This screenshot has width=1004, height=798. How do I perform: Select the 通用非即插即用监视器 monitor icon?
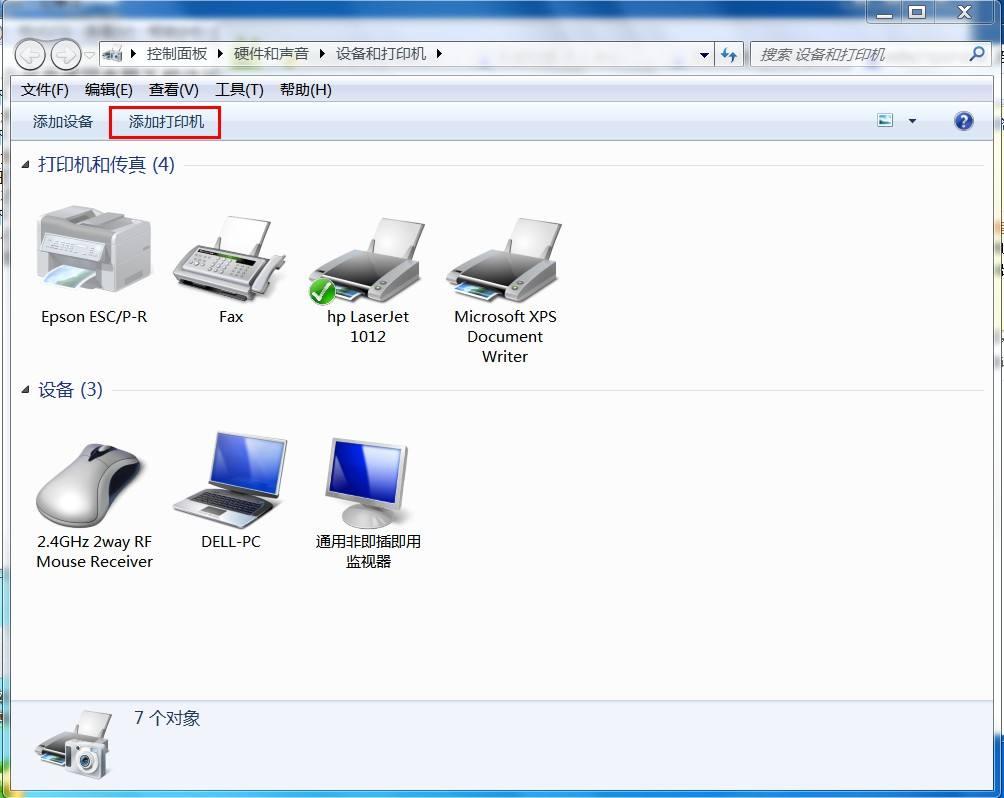pos(366,482)
